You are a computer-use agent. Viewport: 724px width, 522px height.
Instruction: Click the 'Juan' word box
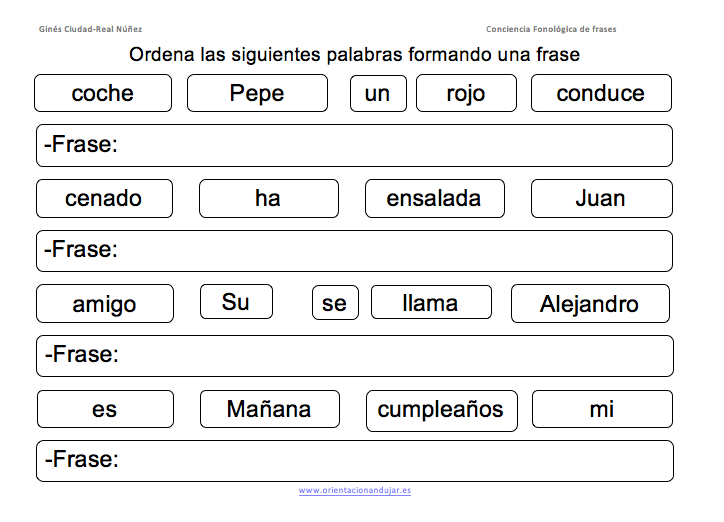point(602,198)
